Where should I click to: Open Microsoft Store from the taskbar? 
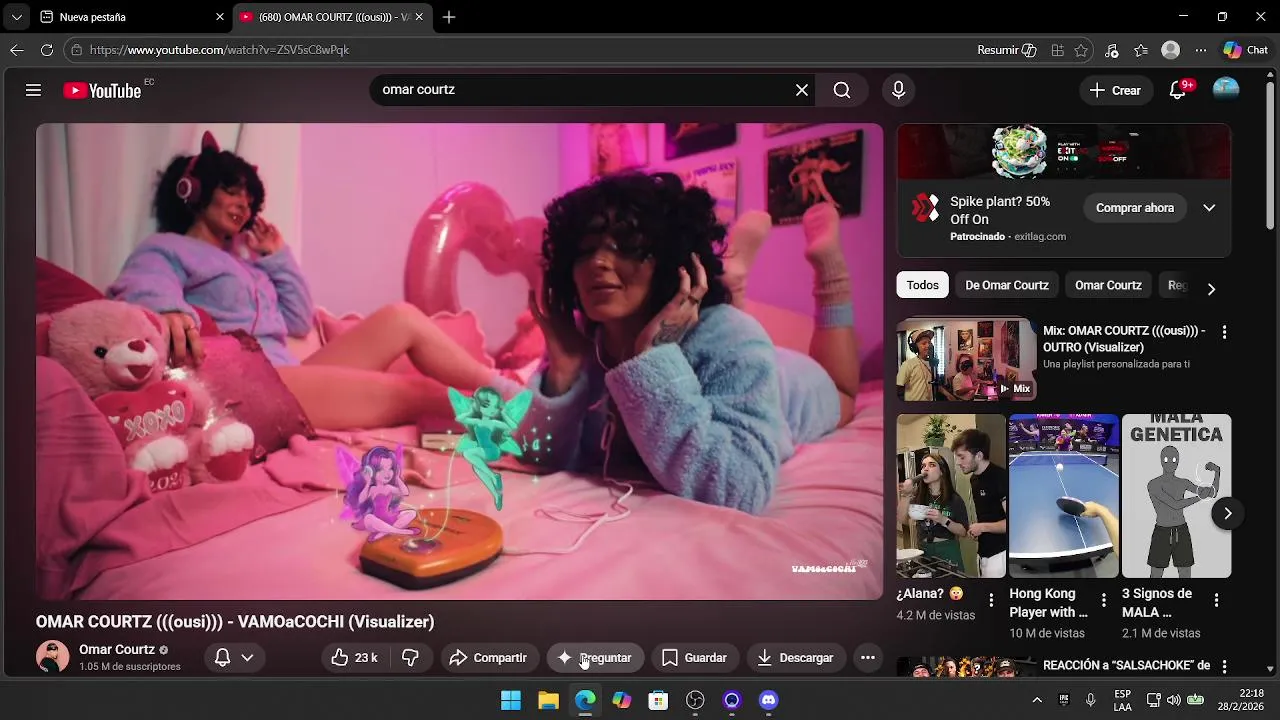pyautogui.click(x=658, y=700)
